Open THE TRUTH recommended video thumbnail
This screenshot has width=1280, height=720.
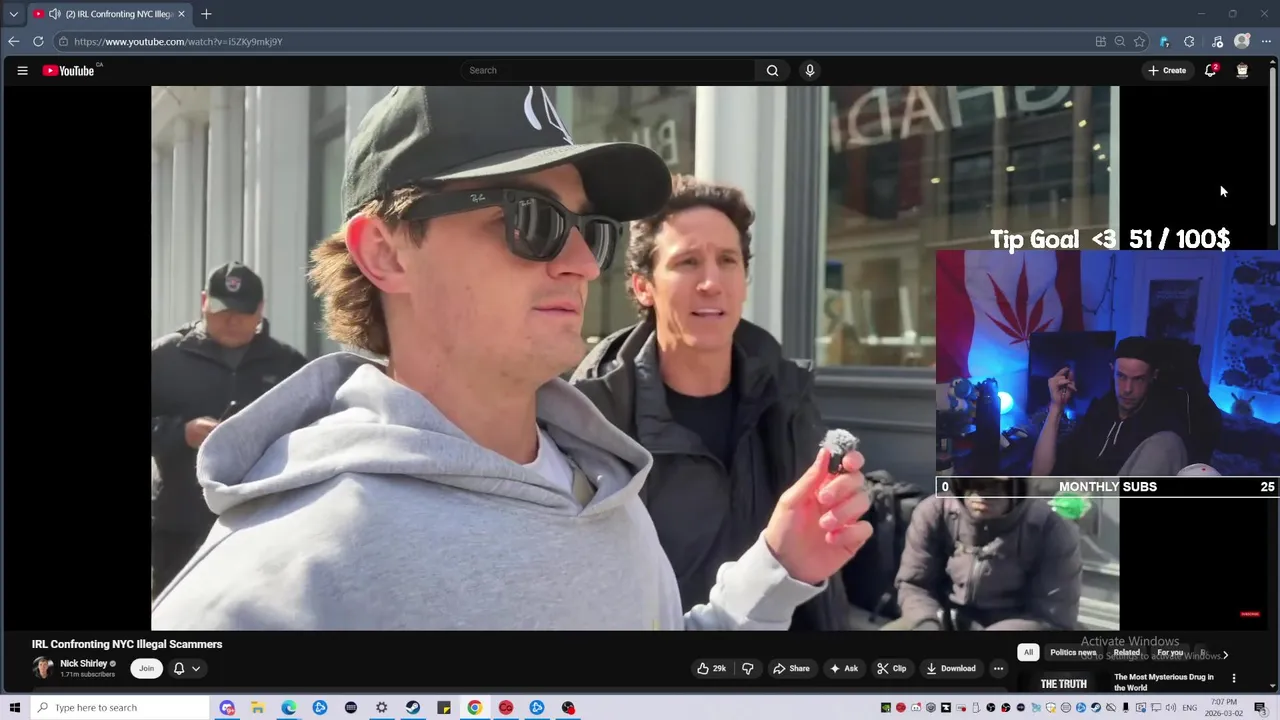(1063, 680)
